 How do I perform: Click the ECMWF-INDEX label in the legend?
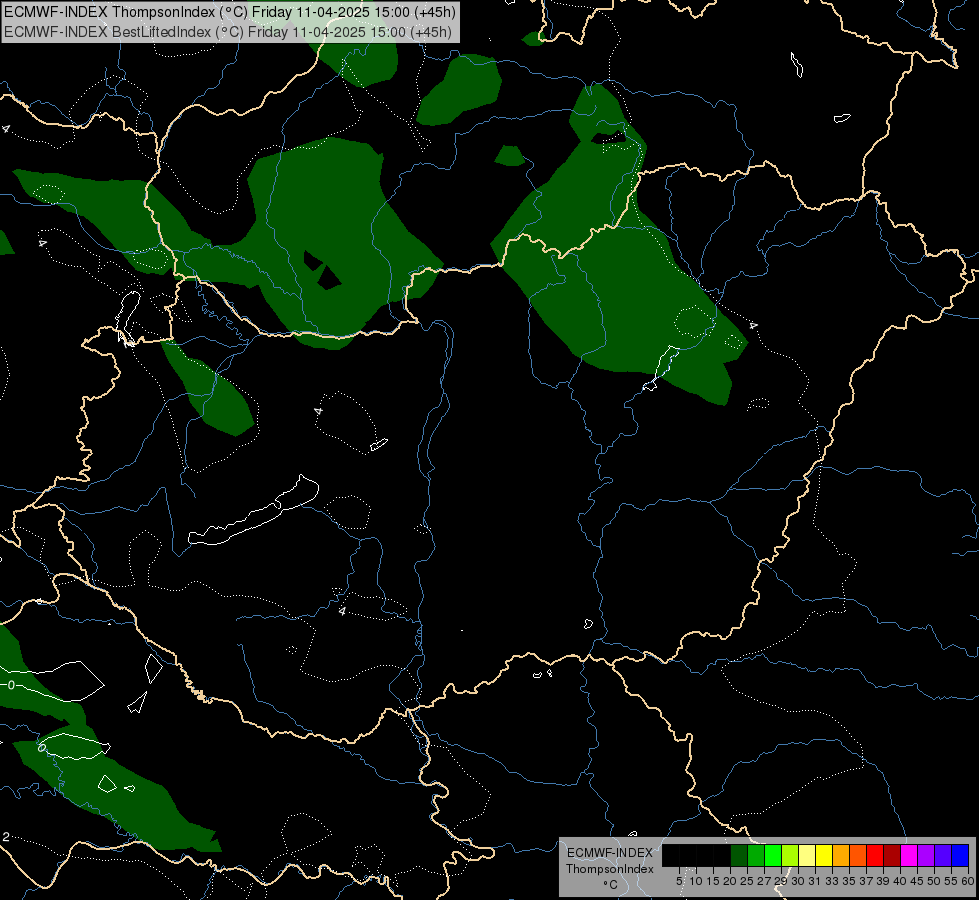click(610, 853)
